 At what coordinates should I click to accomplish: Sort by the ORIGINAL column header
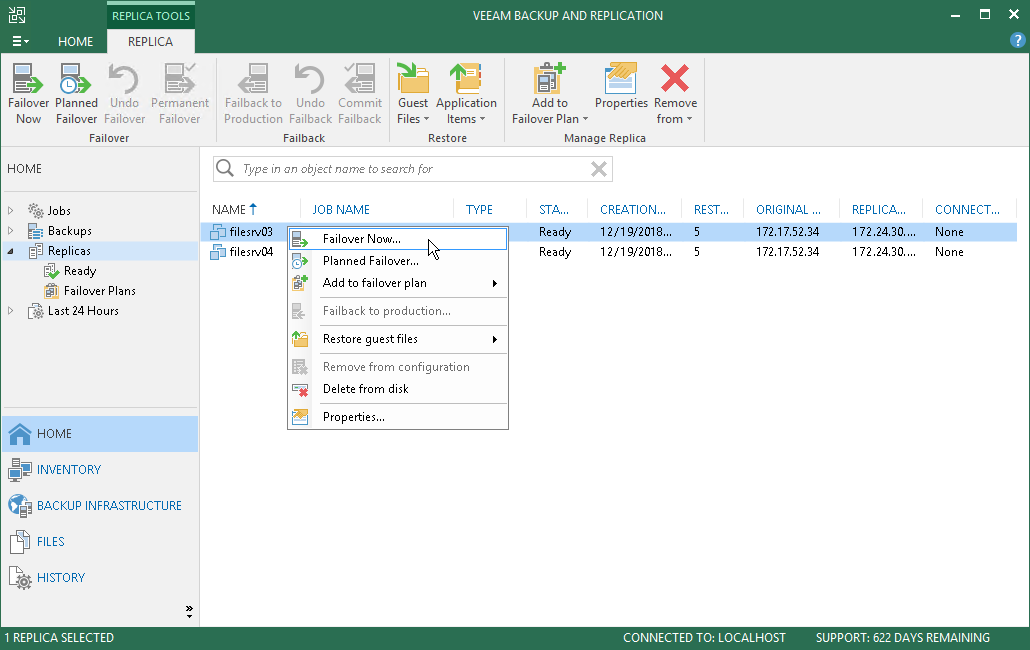(788, 209)
